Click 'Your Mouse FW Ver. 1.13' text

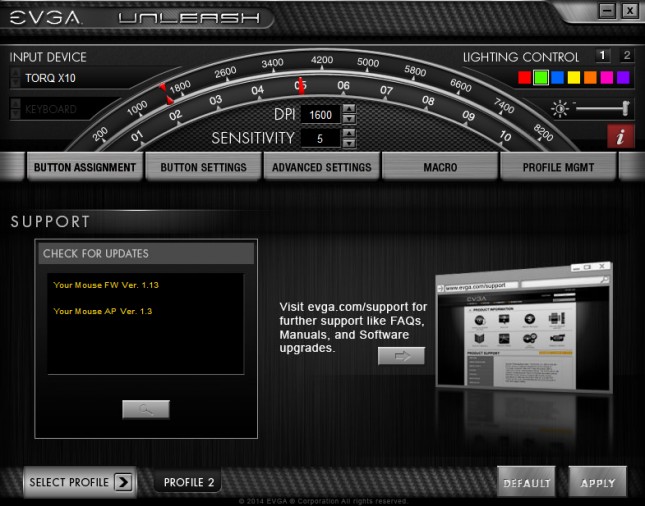coord(106,285)
